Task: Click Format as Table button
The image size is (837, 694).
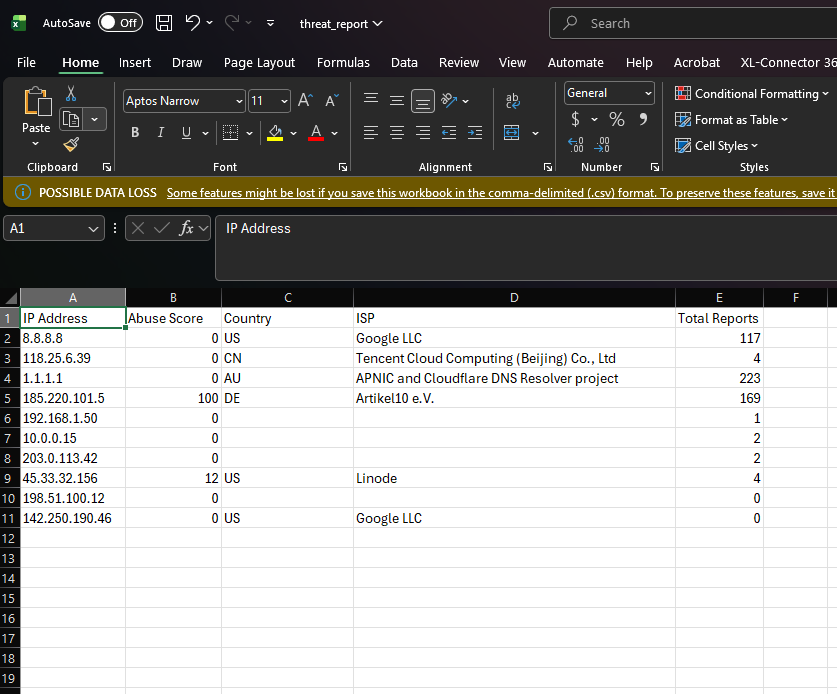Action: point(731,120)
